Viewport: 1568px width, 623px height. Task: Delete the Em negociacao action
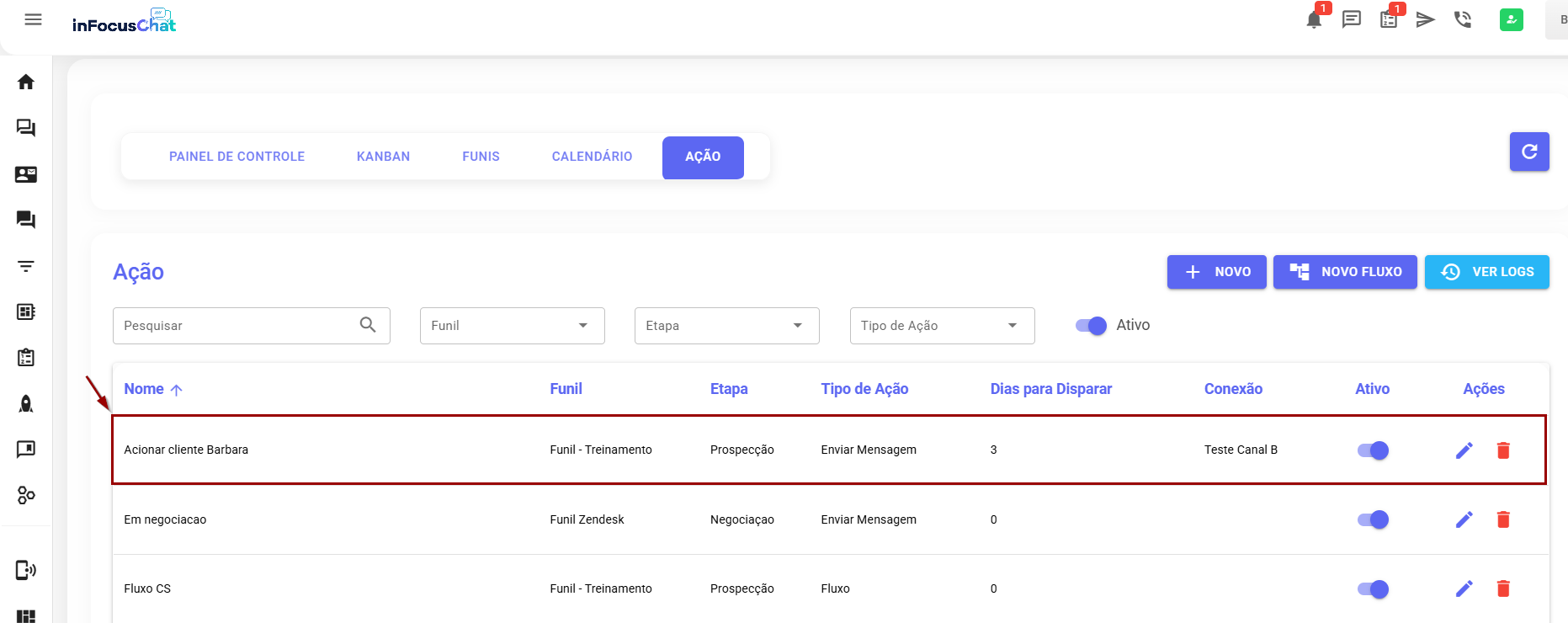click(1502, 519)
